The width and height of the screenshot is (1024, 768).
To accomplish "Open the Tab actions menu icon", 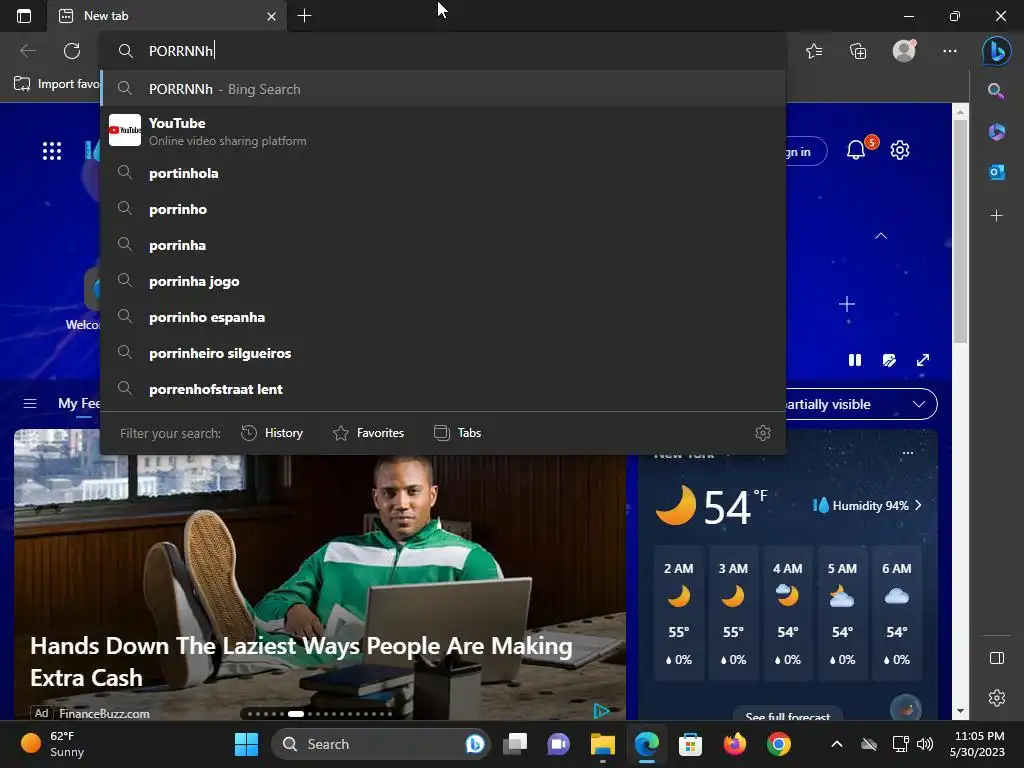I will pyautogui.click(x=24, y=16).
